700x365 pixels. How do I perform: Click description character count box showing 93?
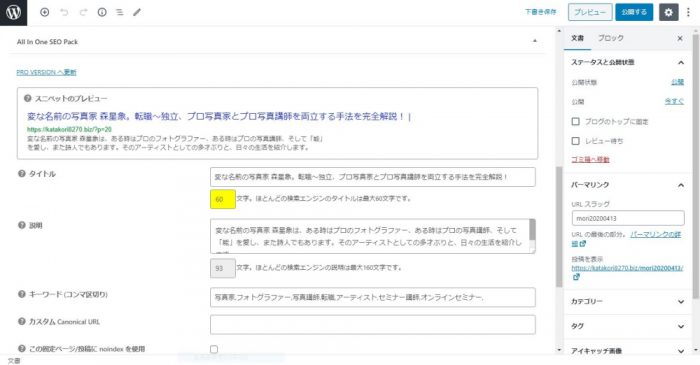(x=223, y=268)
